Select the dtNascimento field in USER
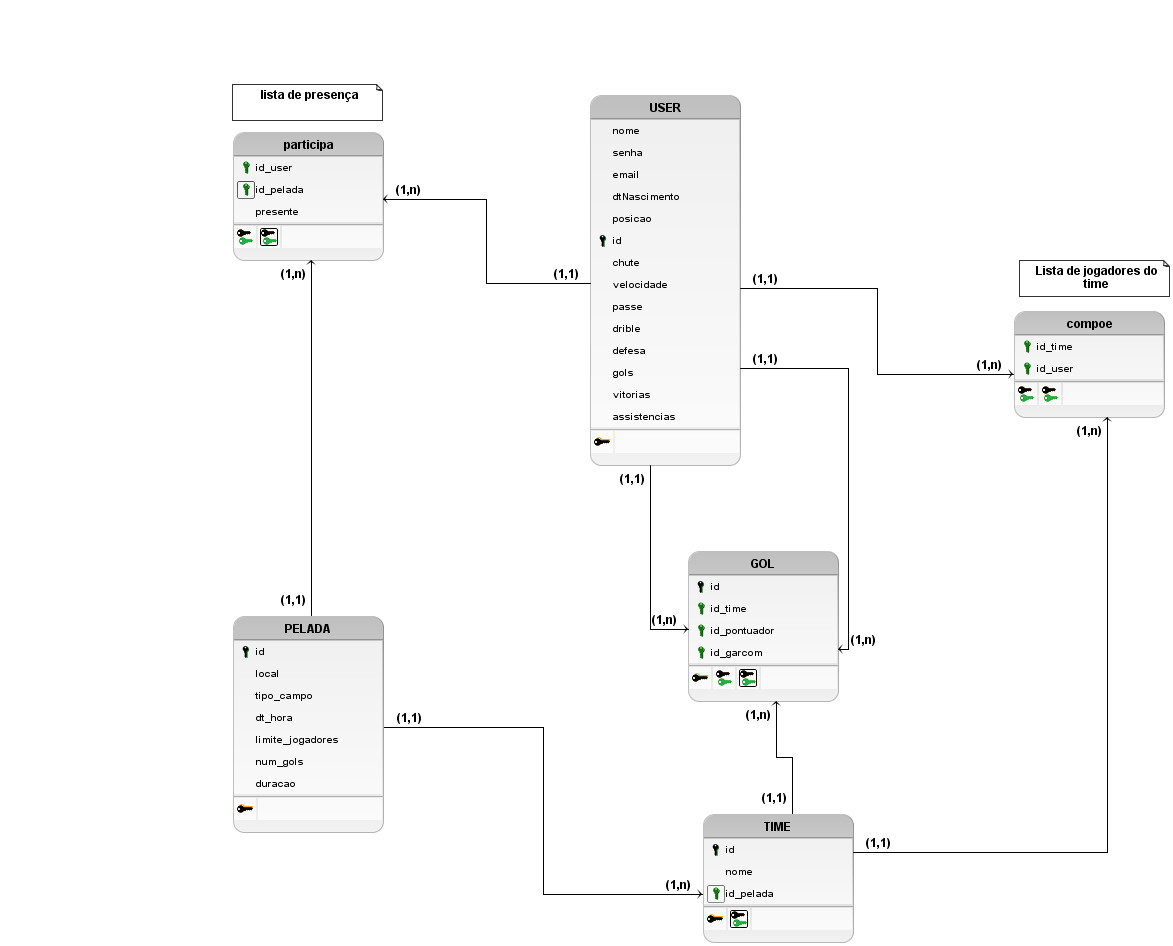Viewport: 1173px width, 946px height. [x=645, y=197]
